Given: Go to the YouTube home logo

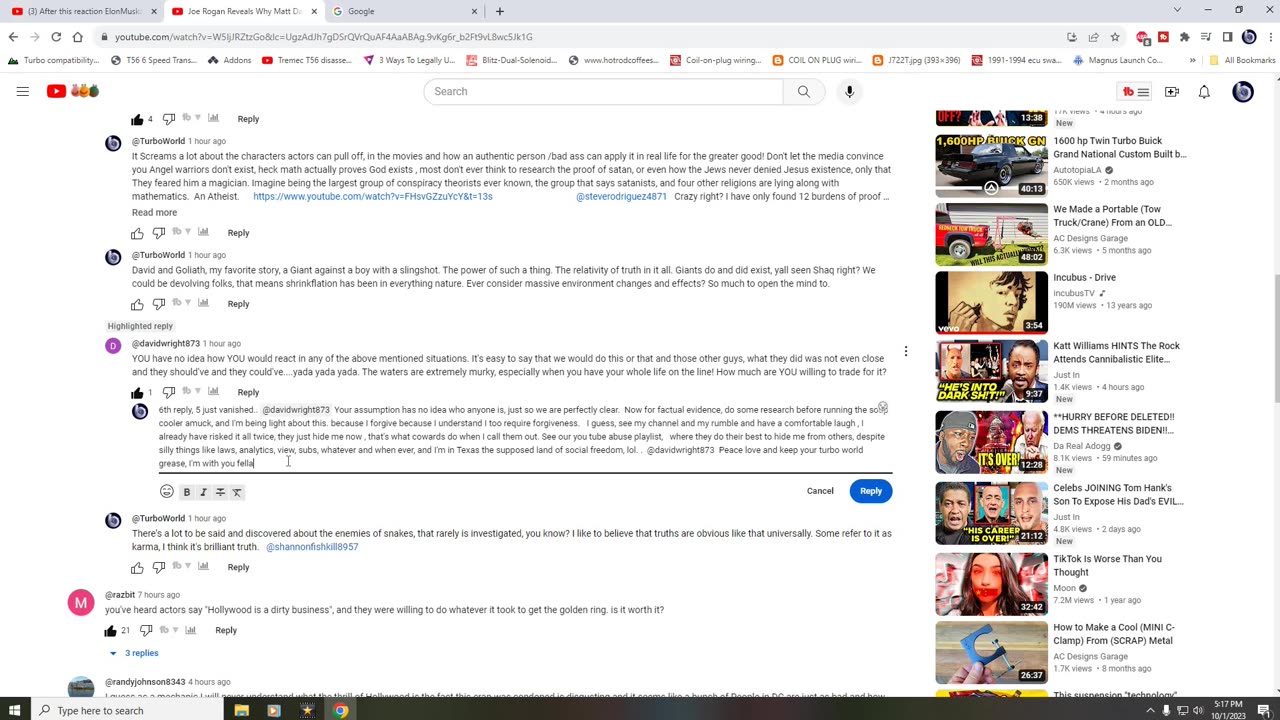Looking at the screenshot, I should (72, 91).
